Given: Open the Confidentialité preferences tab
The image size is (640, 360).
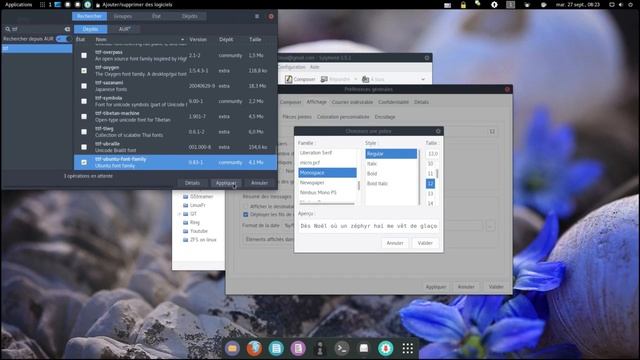Looking at the screenshot, I should pos(393,102).
